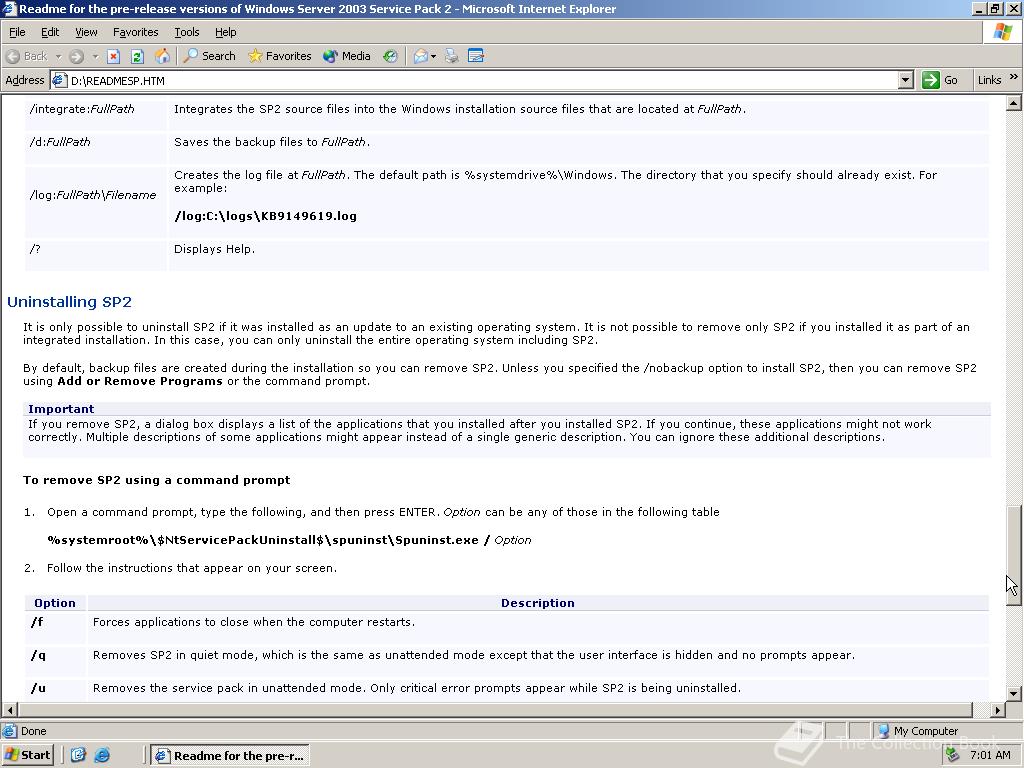Click vertical scrollbar down arrow
The height and width of the screenshot is (768, 1024).
tap(1014, 694)
